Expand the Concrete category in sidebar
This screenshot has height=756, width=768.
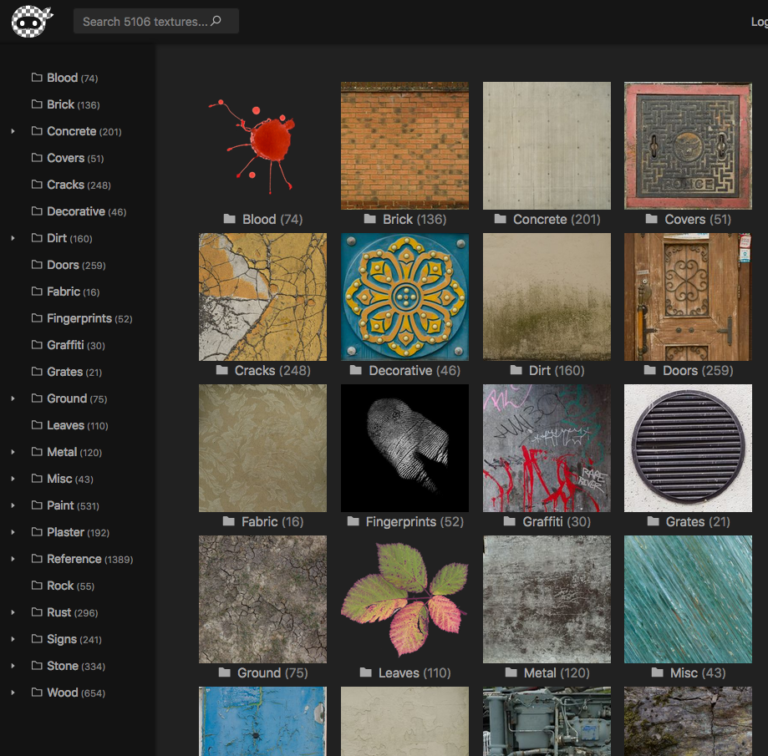click(13, 131)
